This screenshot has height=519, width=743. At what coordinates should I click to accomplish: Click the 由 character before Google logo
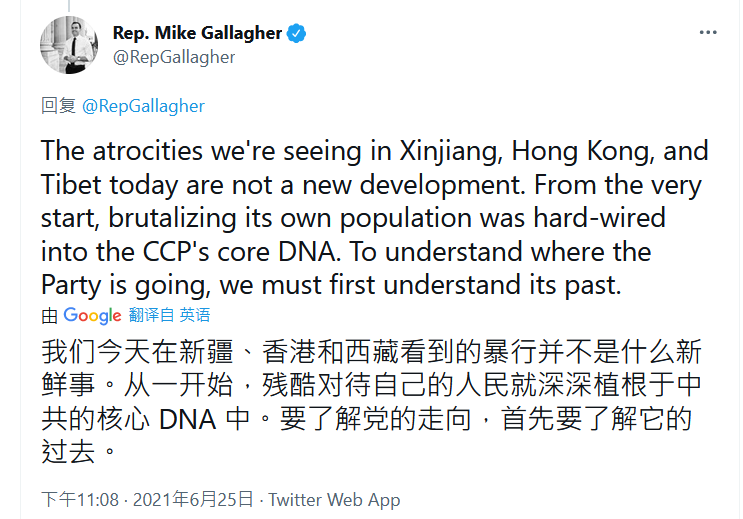[x=50, y=315]
